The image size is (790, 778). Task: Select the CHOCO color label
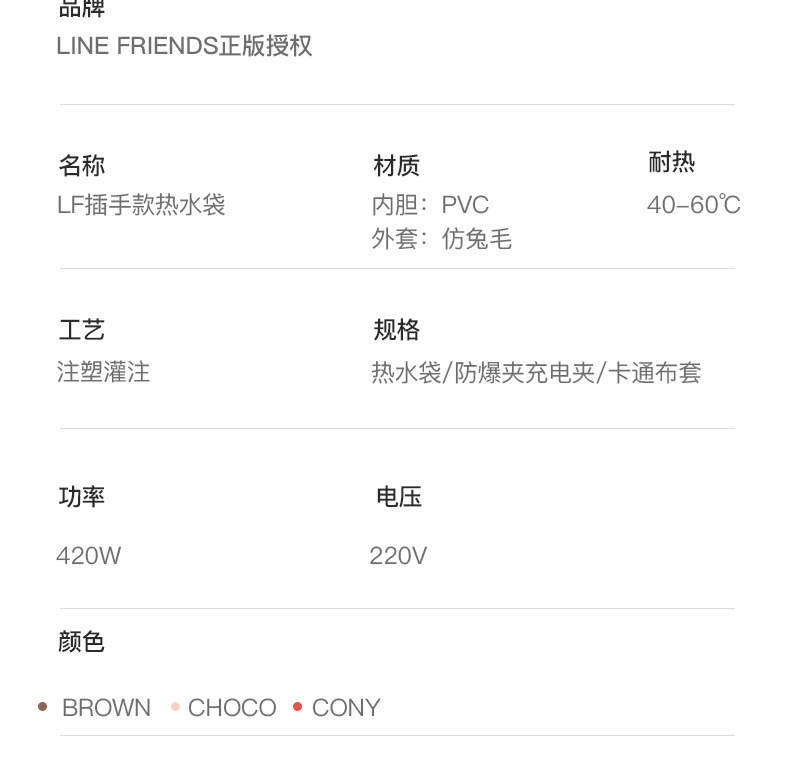click(x=232, y=708)
